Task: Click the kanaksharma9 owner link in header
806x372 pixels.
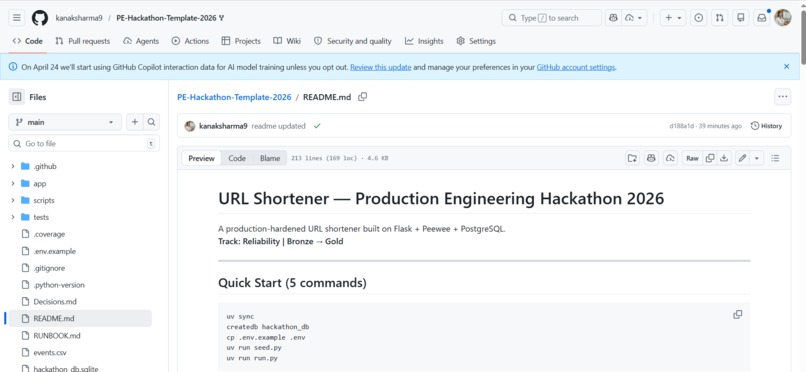Action: 79,18
